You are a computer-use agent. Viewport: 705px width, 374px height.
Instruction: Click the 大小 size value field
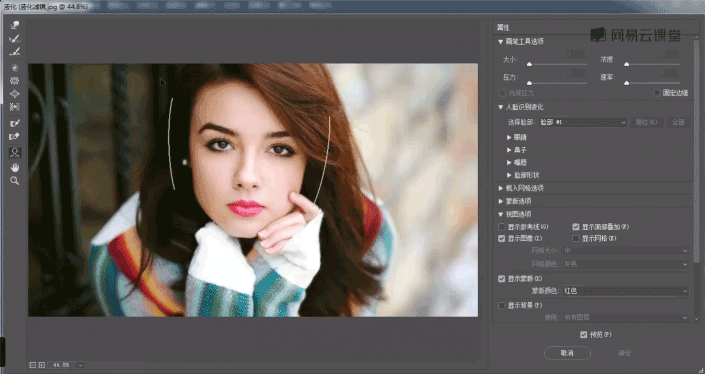coord(576,54)
